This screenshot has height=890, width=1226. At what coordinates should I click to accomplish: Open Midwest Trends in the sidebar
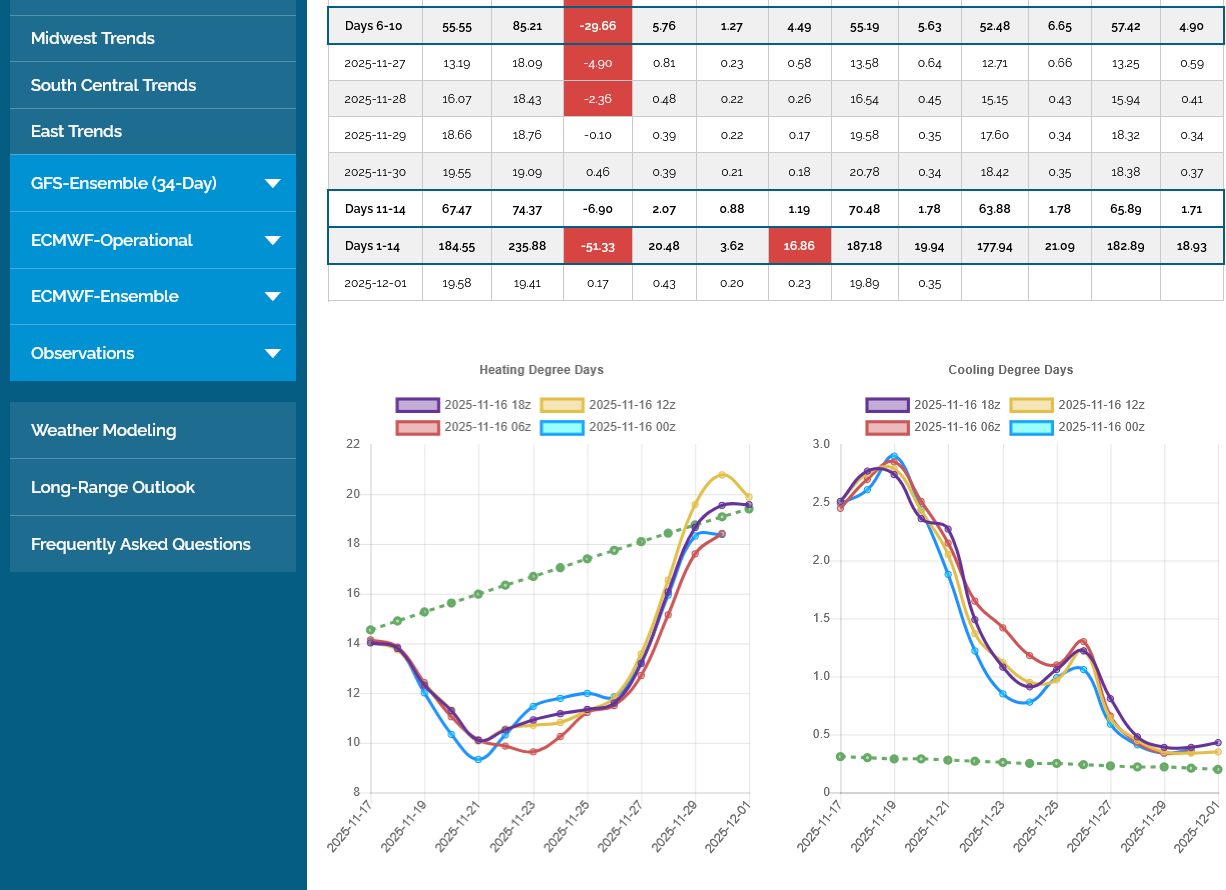(x=93, y=38)
